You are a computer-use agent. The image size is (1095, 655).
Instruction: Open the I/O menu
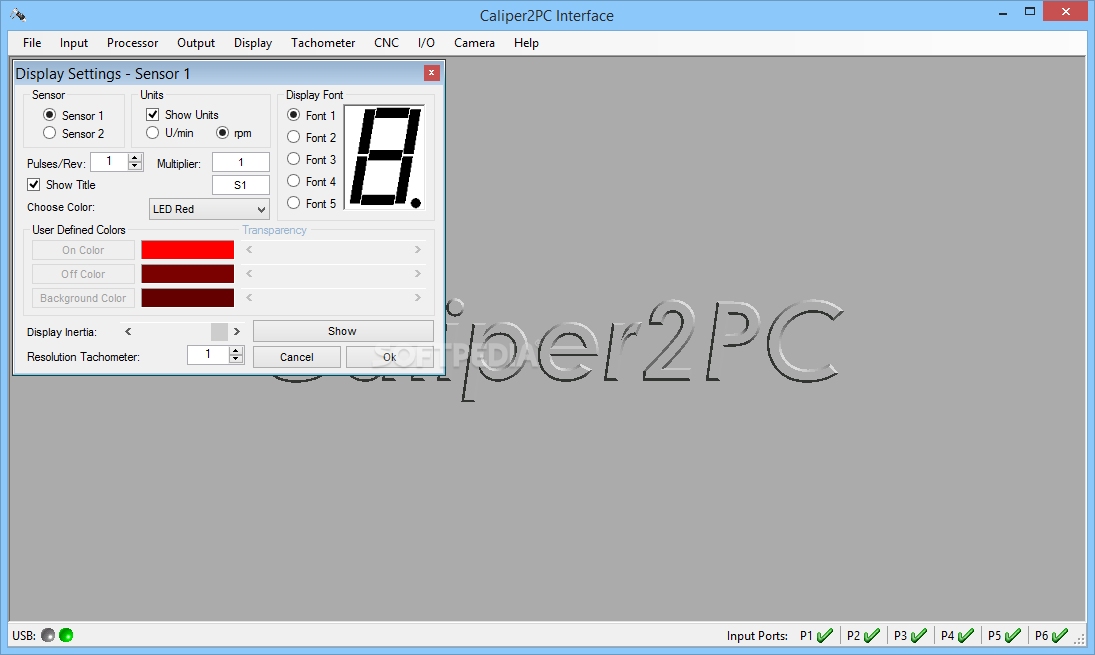(426, 43)
